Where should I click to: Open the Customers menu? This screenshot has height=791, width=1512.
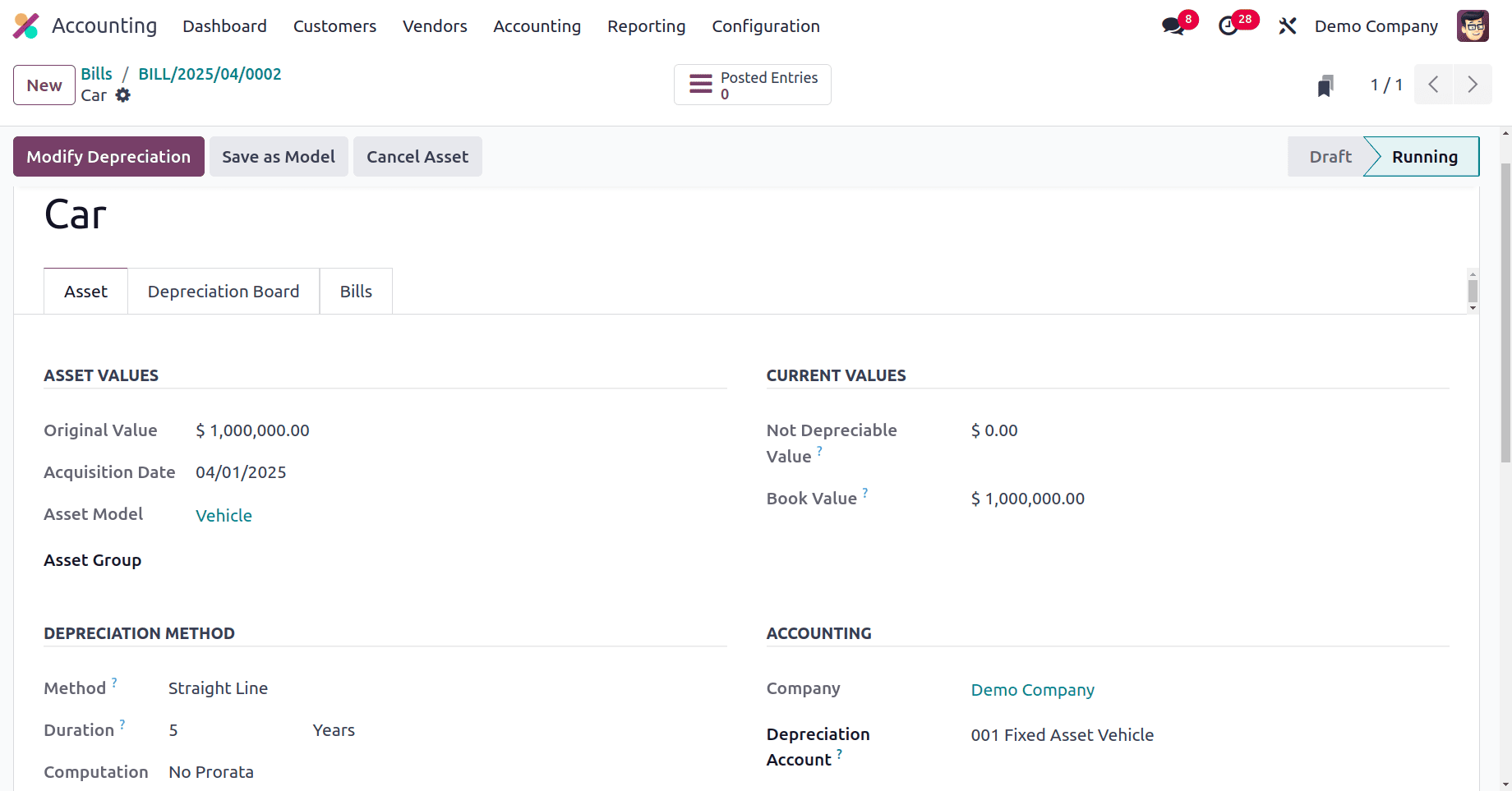[334, 26]
